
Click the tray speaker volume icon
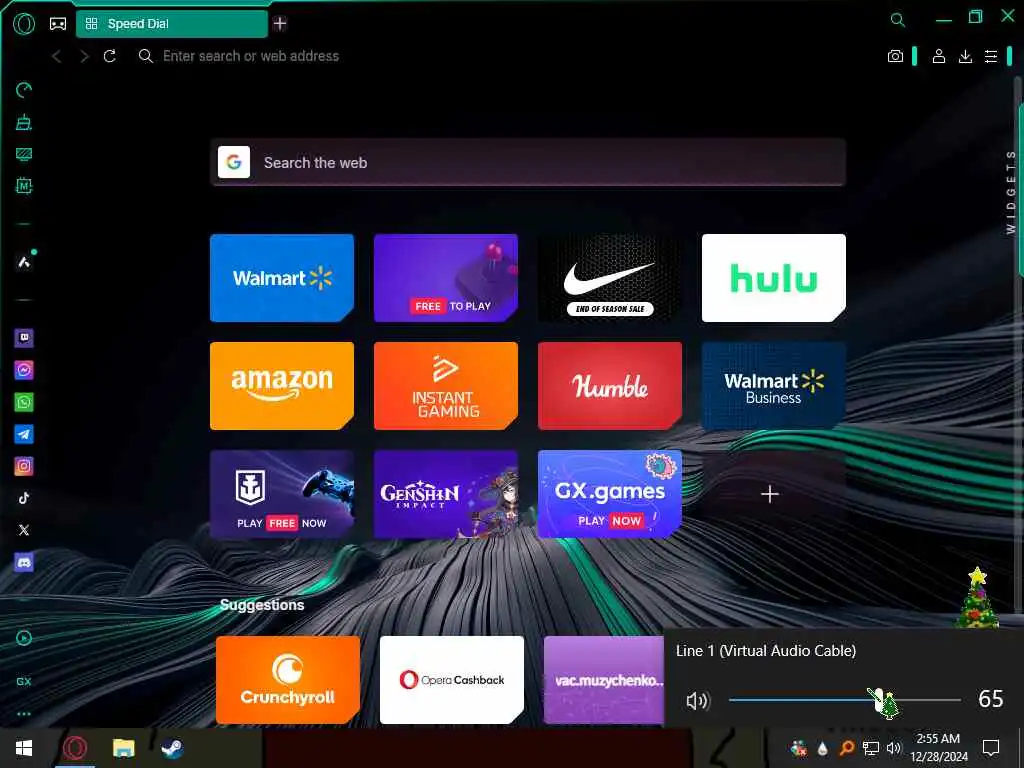pyautogui.click(x=894, y=748)
